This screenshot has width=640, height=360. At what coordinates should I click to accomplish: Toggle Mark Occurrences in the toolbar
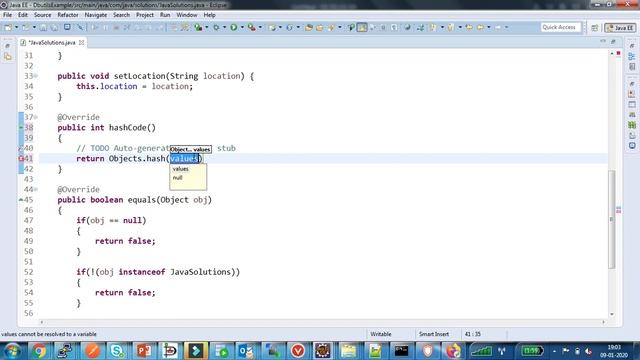coord(362,27)
